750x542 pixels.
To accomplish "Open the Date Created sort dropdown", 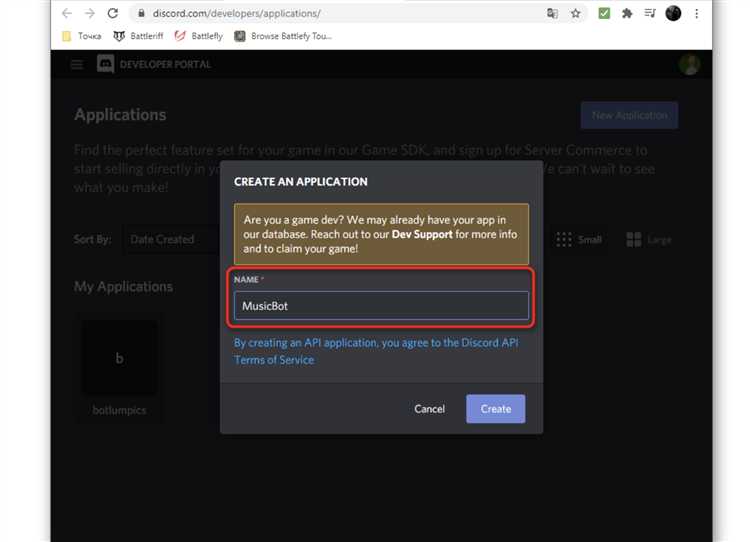I will tap(172, 239).
